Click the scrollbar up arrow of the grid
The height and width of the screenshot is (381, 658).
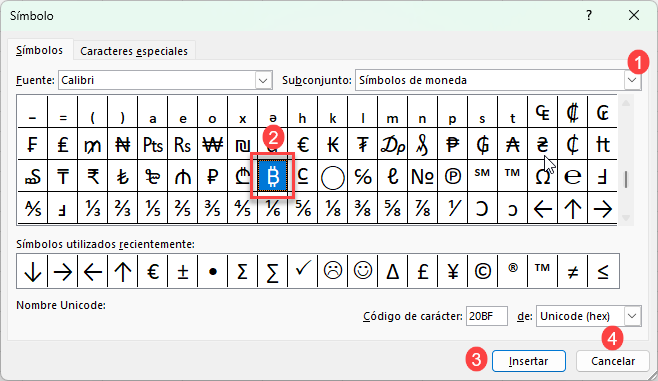point(626,103)
